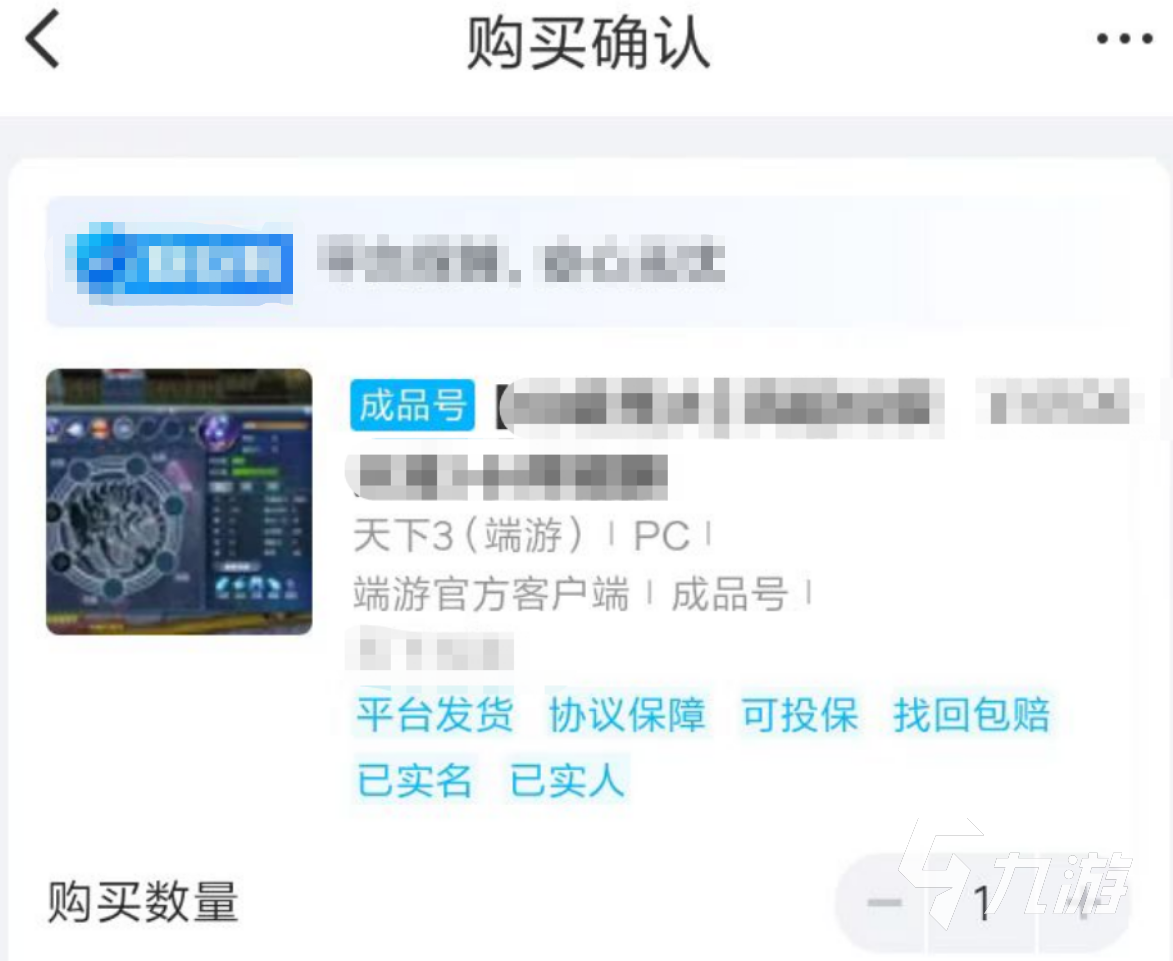Viewport: 1173px width, 961px height.
Task: Tap the 已实名 verification tag
Action: coord(414,780)
